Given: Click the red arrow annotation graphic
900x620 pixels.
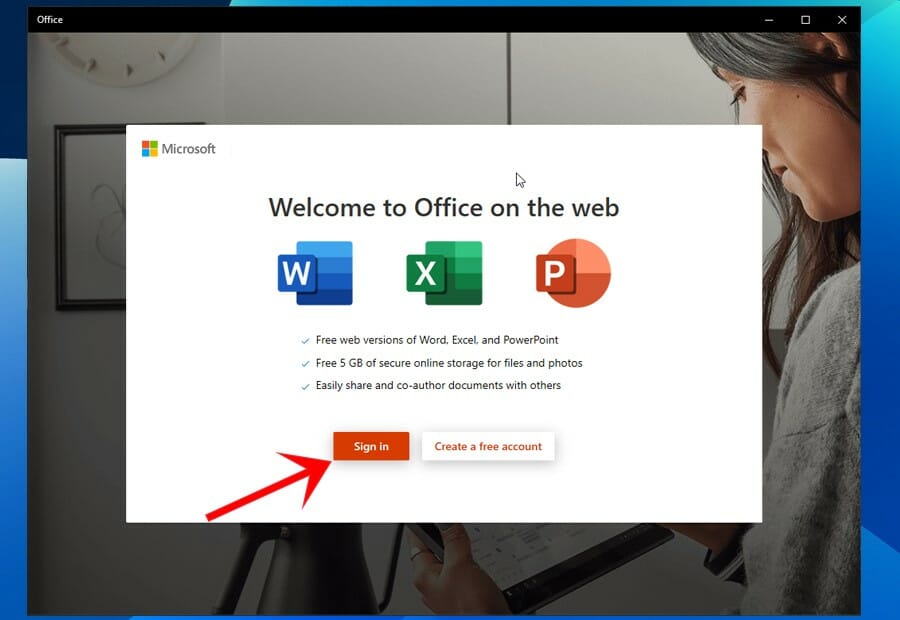Looking at the screenshot, I should [269, 486].
